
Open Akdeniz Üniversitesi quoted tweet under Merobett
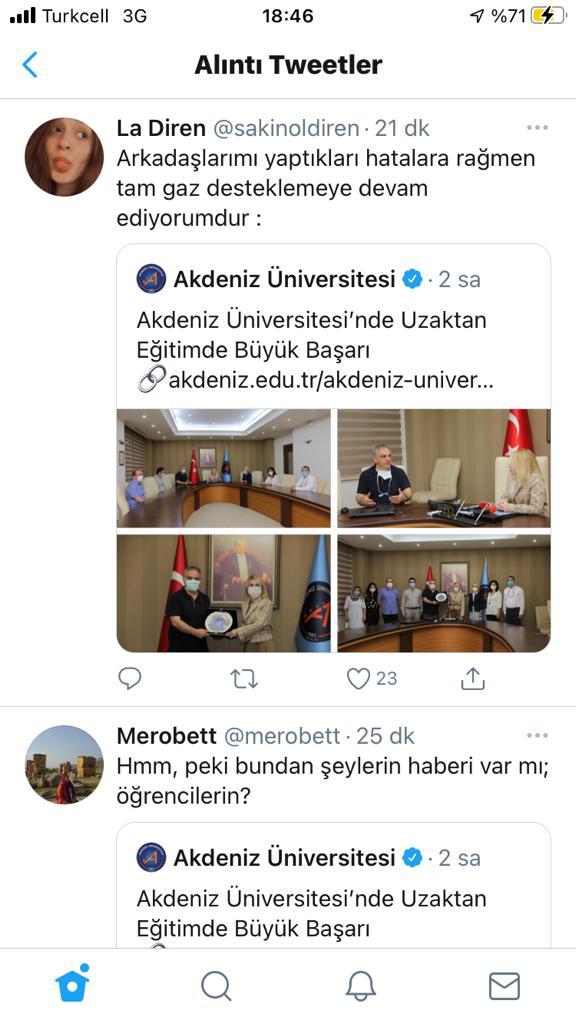click(x=334, y=885)
